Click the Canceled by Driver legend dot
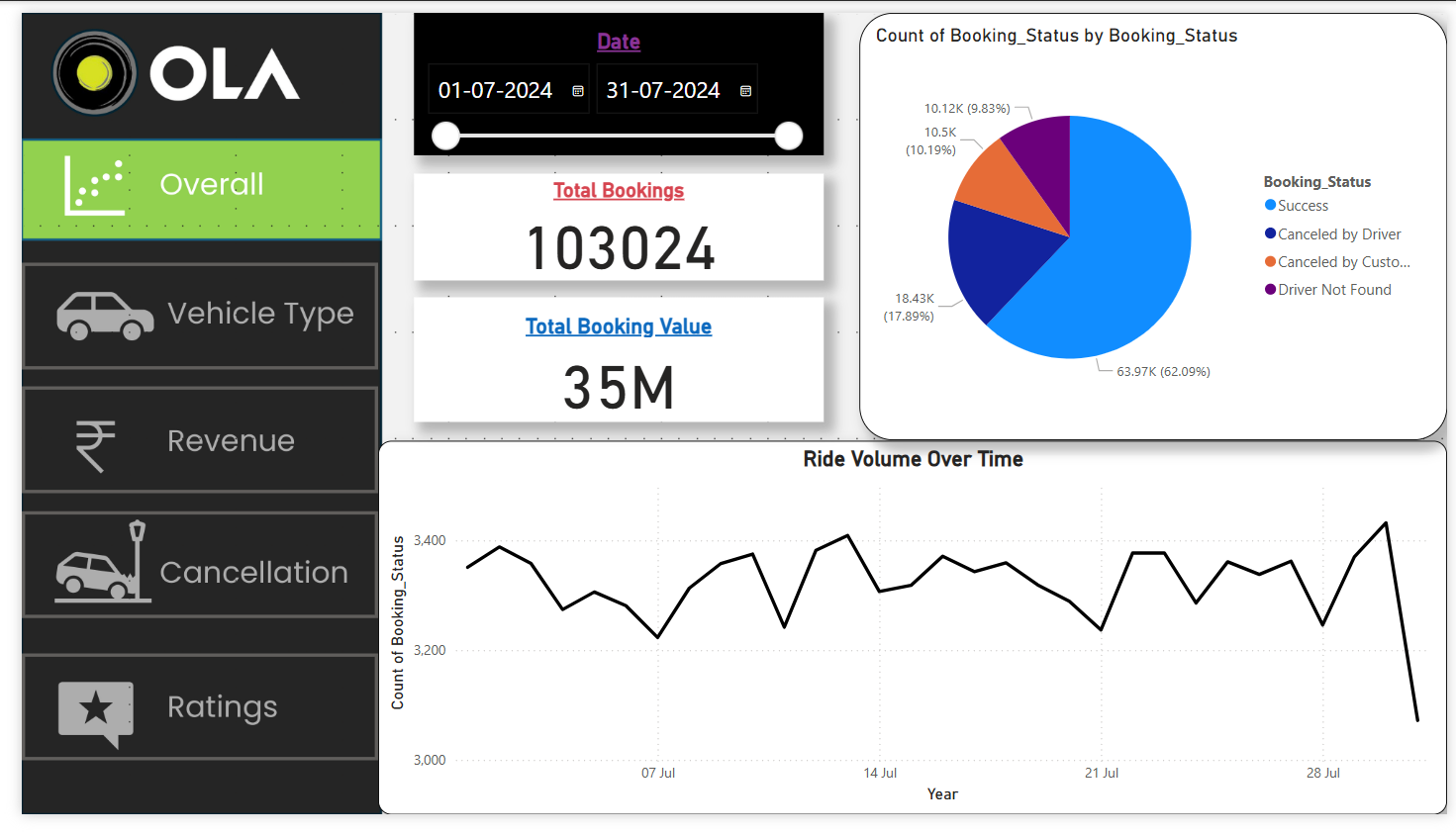This screenshot has width=1456, height=834. tap(1270, 233)
